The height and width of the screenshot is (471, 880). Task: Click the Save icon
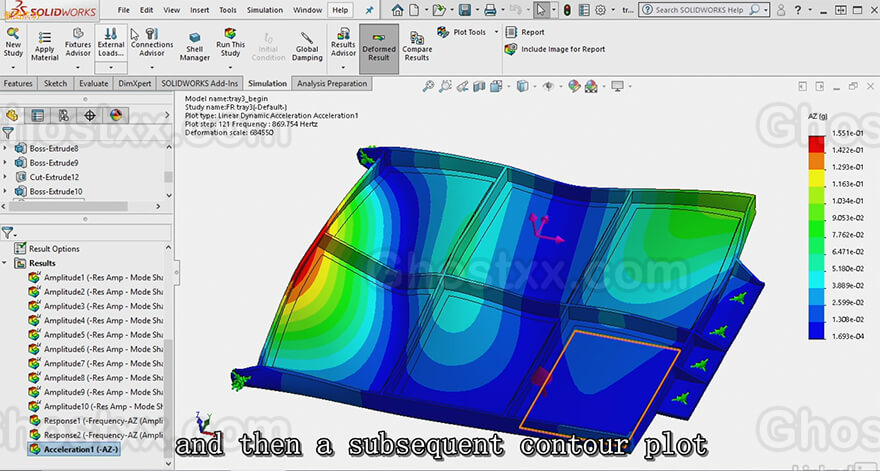[x=464, y=10]
